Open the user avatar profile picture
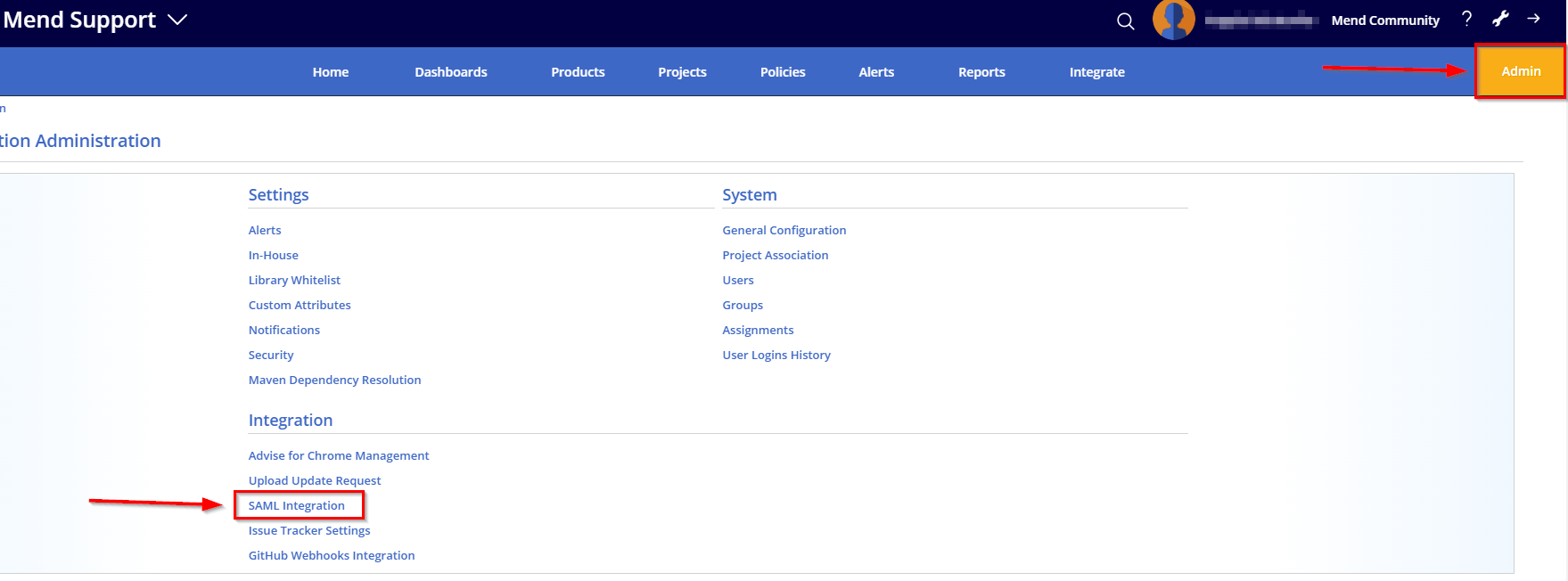Image resolution: width=1568 pixels, height=581 pixels. (1173, 20)
